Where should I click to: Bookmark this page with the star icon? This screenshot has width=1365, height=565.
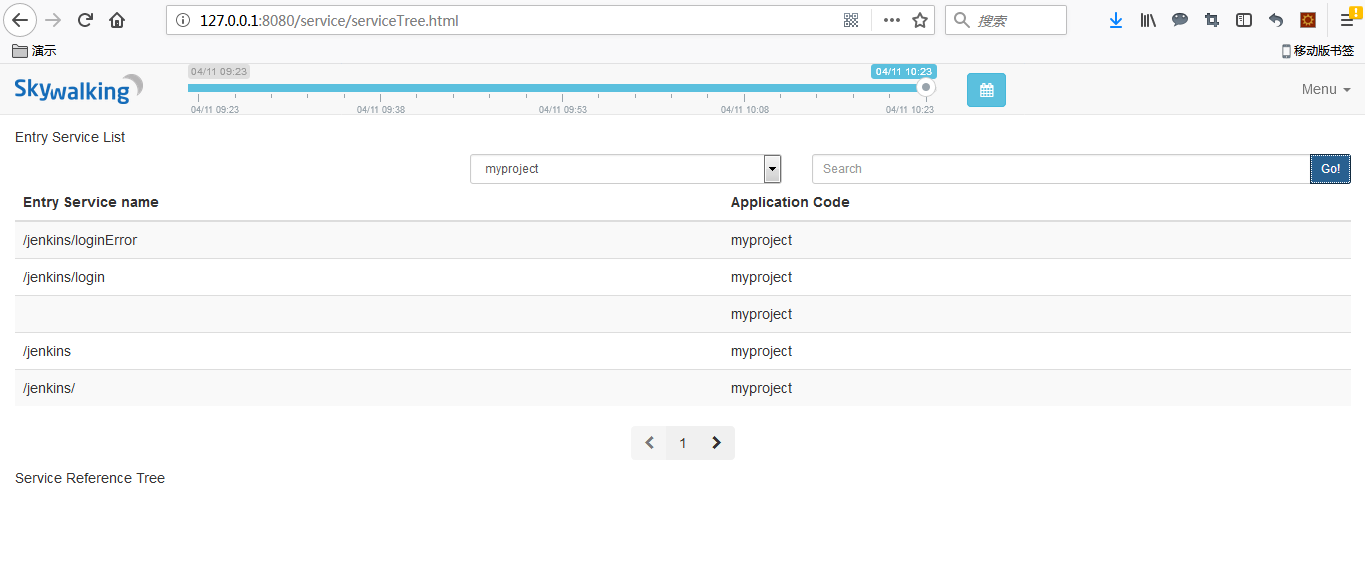920,20
